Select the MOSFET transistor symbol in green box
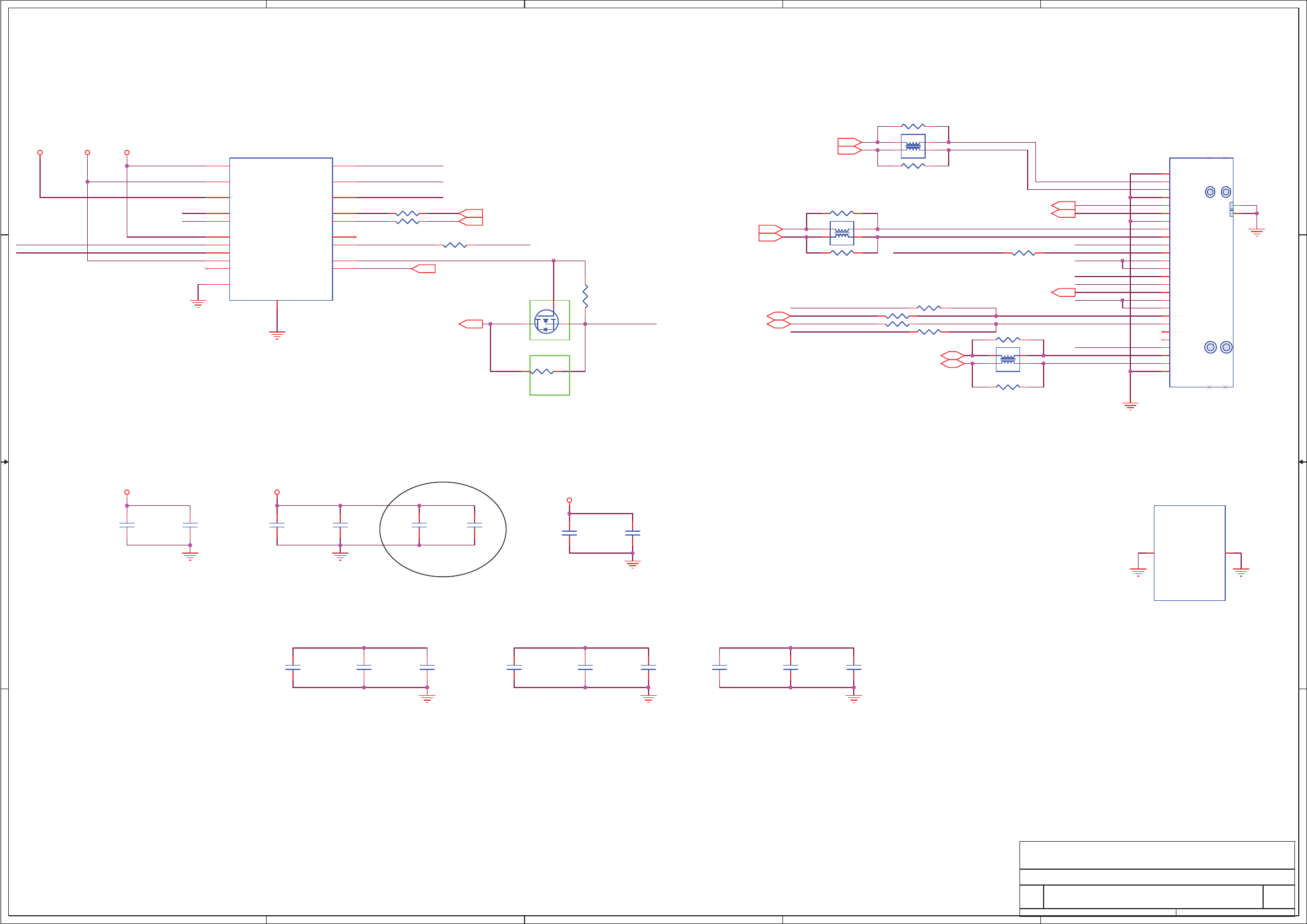This screenshot has width=1307, height=924. pyautogui.click(x=546, y=321)
